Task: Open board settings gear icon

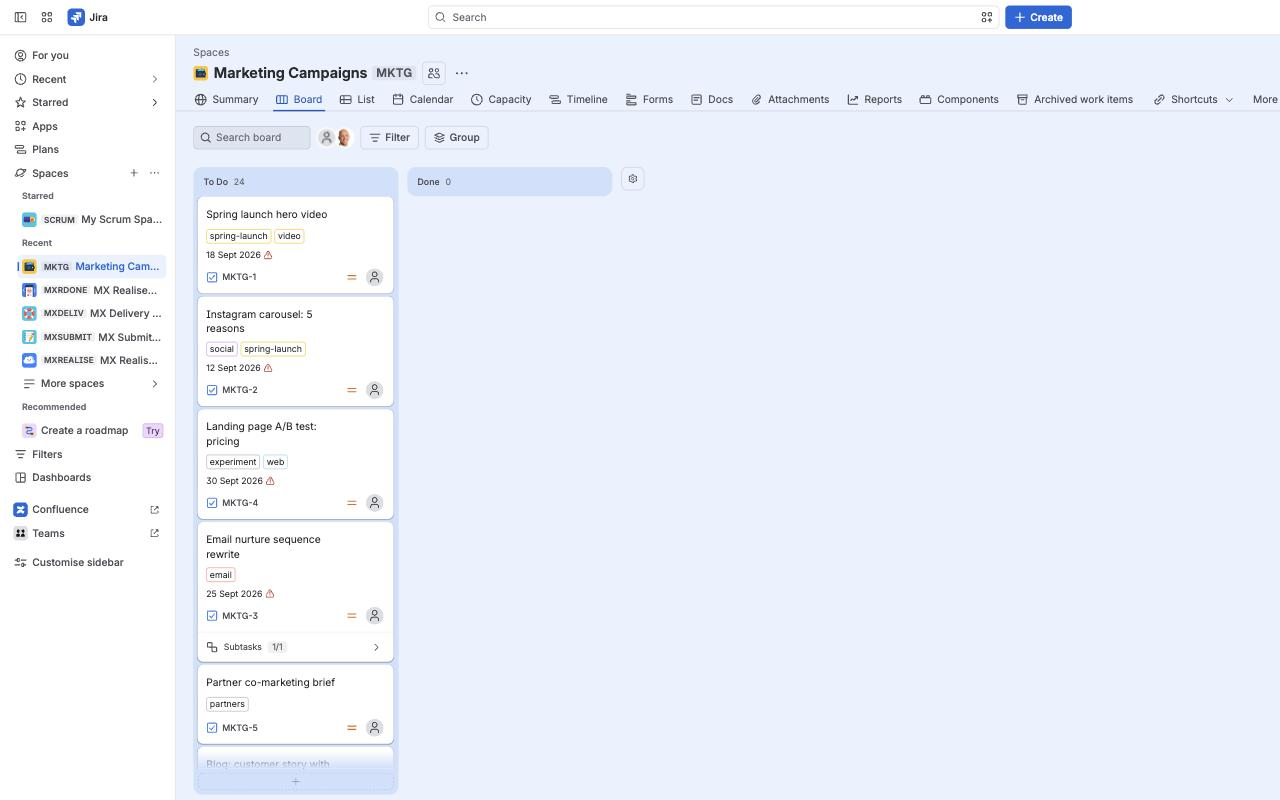Action: click(632, 179)
